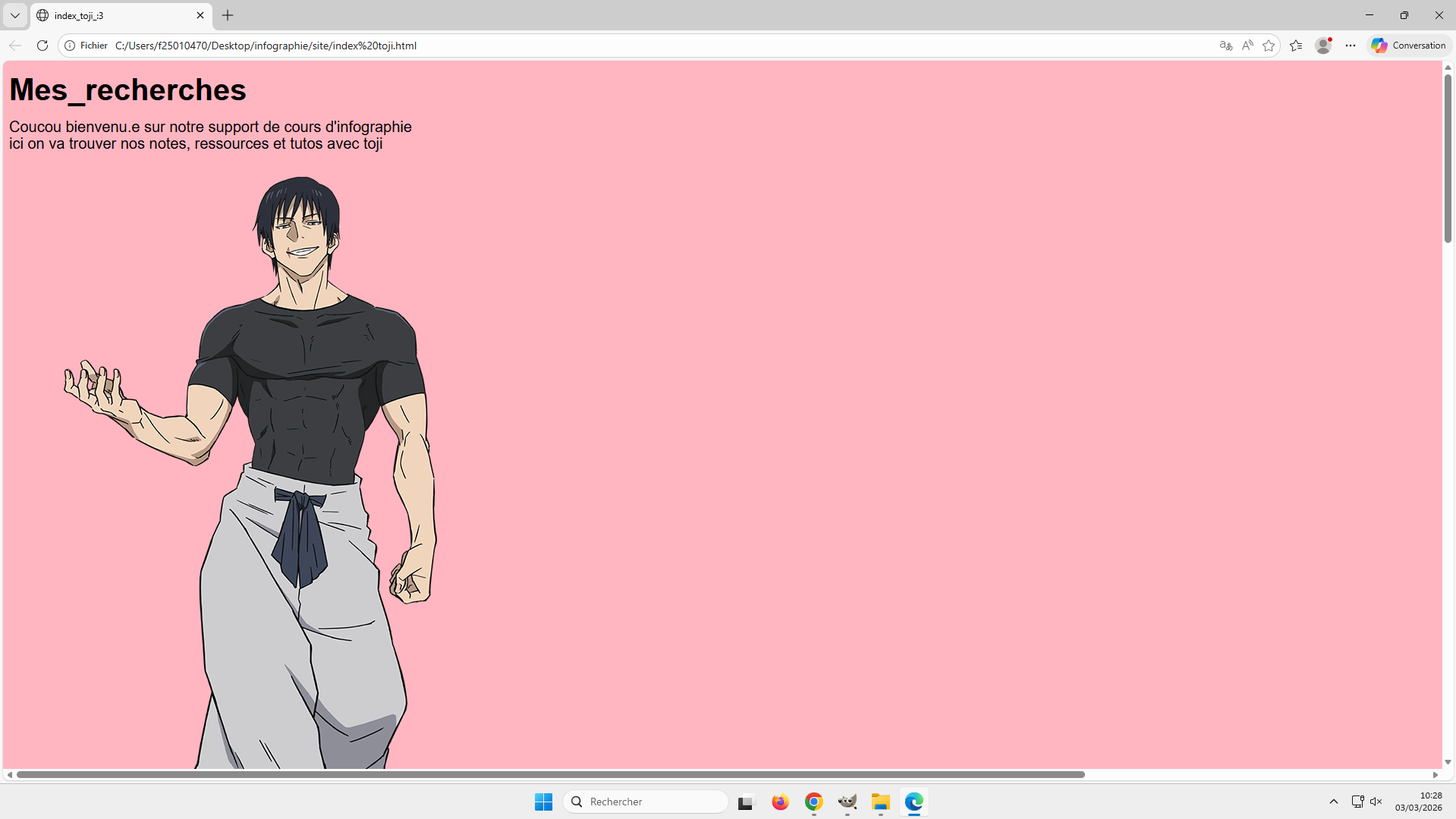Minimize the Edge browser window

pos(1370,15)
